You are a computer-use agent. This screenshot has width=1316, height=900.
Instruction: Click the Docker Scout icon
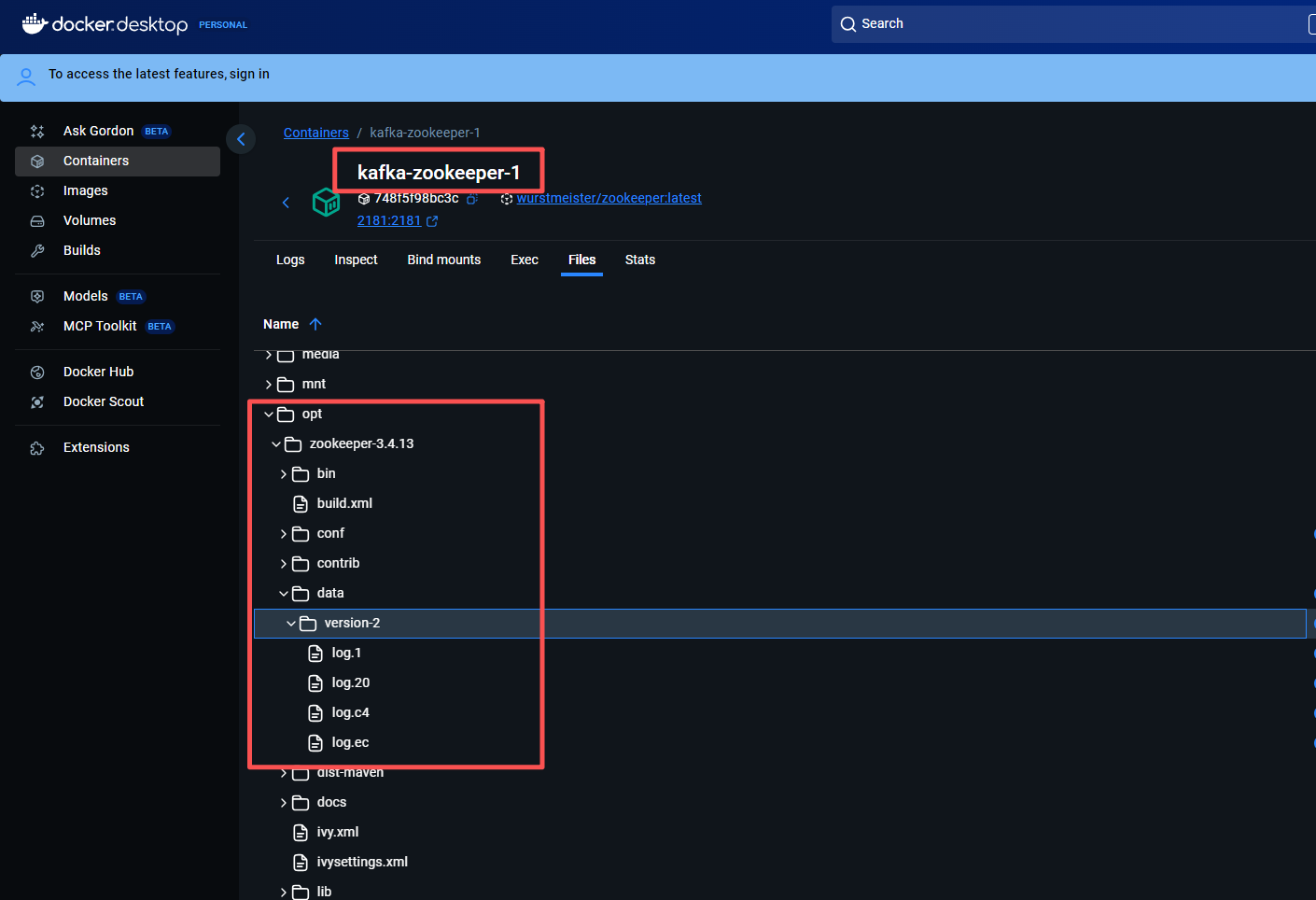pyautogui.click(x=37, y=402)
